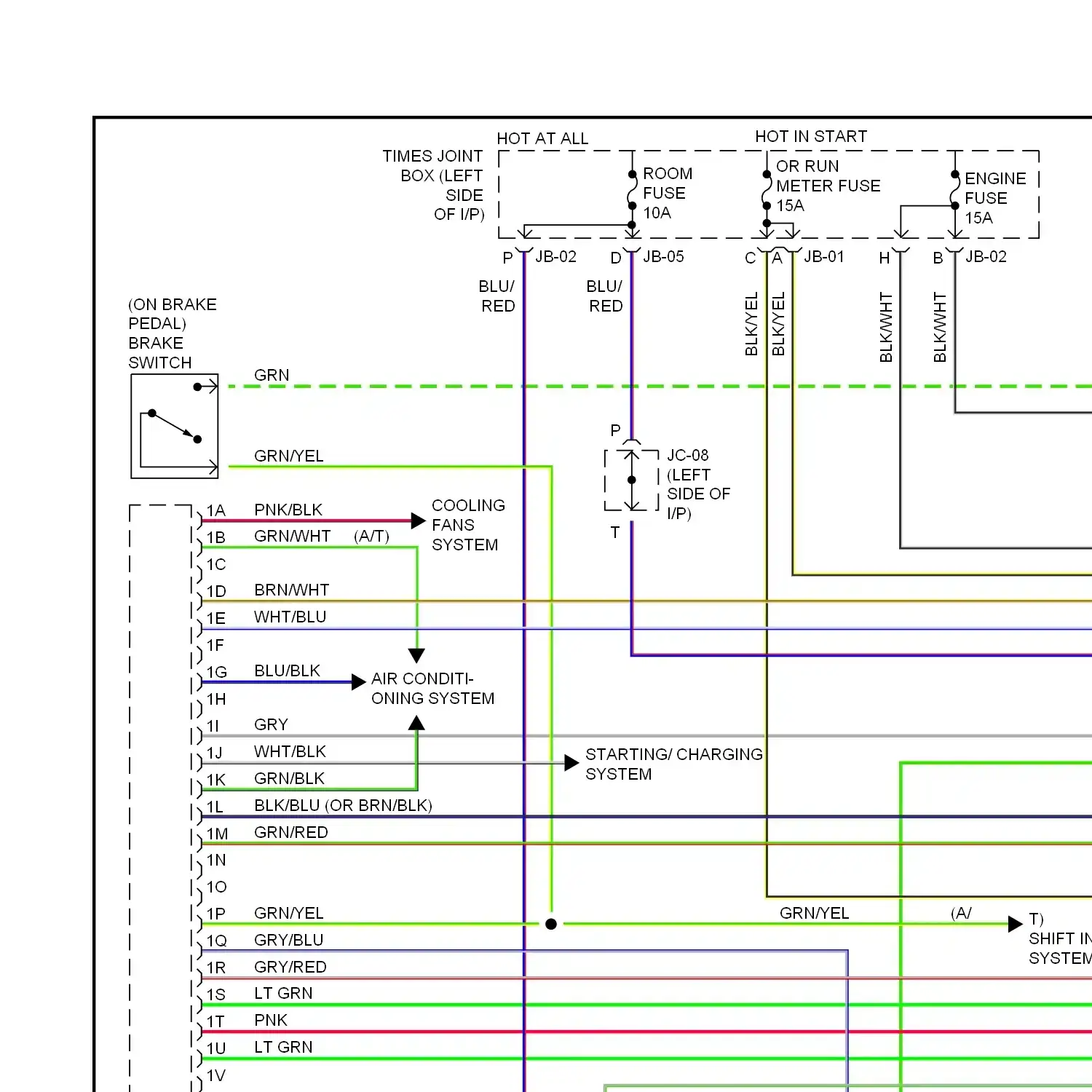The image size is (1092, 1092).
Task: Click the GRN/YEL splice dot near pin 1P
Action: click(551, 924)
